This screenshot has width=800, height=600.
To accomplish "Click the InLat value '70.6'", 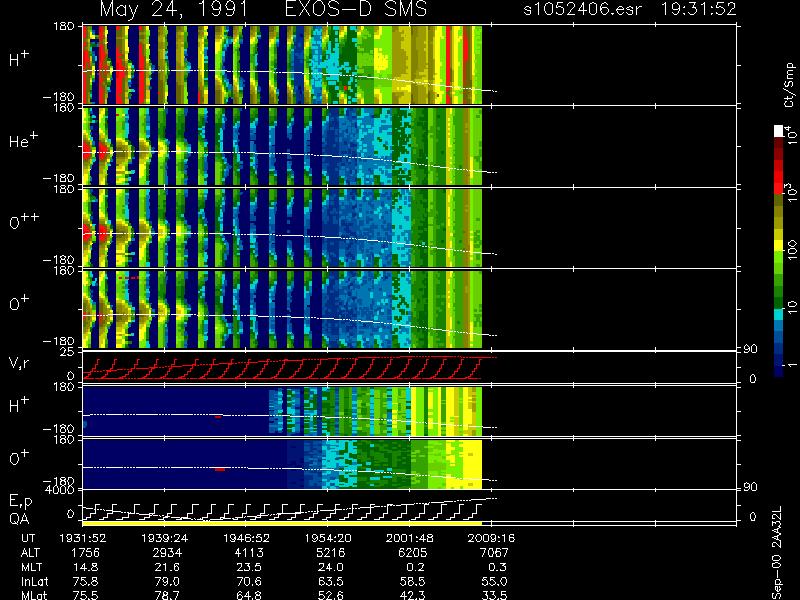I will click(x=249, y=581).
